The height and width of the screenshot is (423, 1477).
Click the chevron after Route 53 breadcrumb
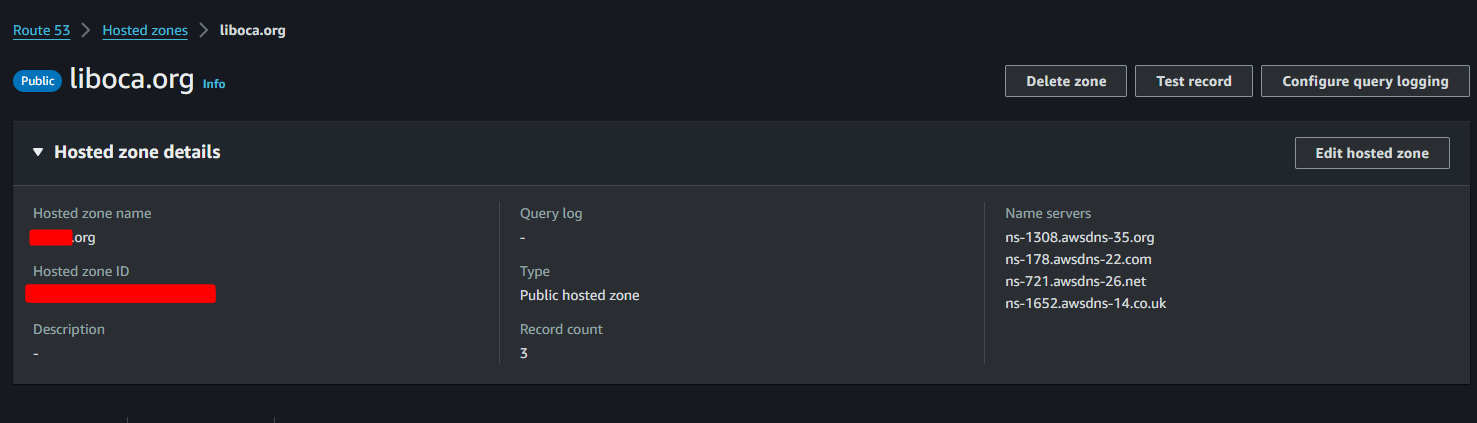pos(86,30)
